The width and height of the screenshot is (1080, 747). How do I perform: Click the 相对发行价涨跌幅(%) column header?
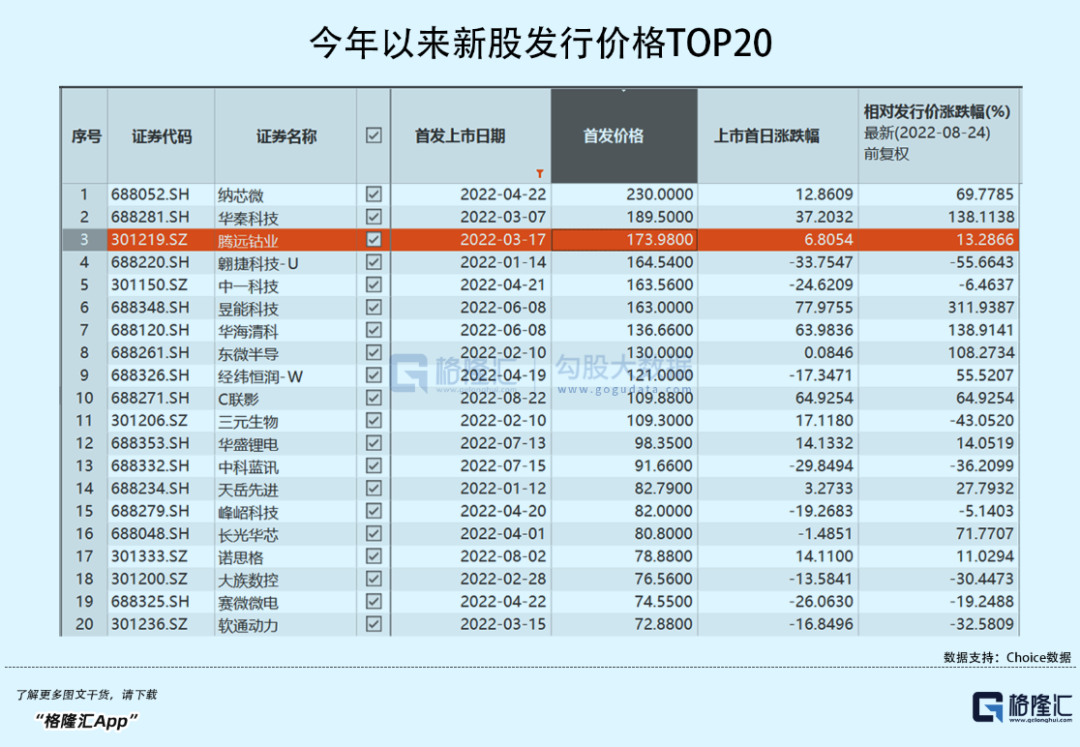pyautogui.click(x=937, y=136)
